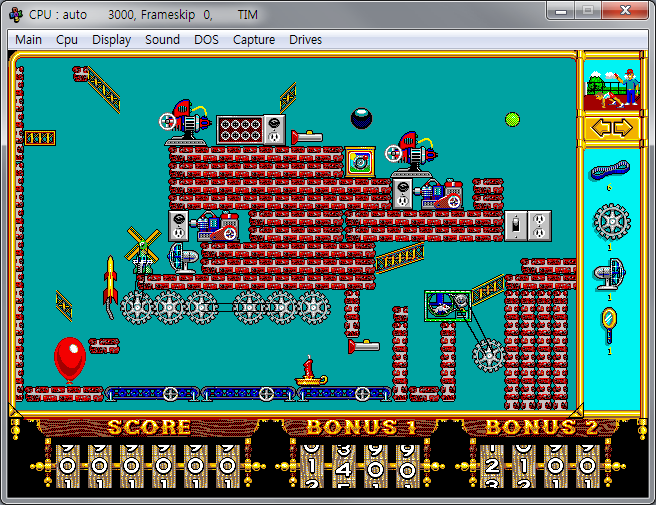Open the Cpu menu
Viewport: 656px width, 505px height.
tap(67, 40)
